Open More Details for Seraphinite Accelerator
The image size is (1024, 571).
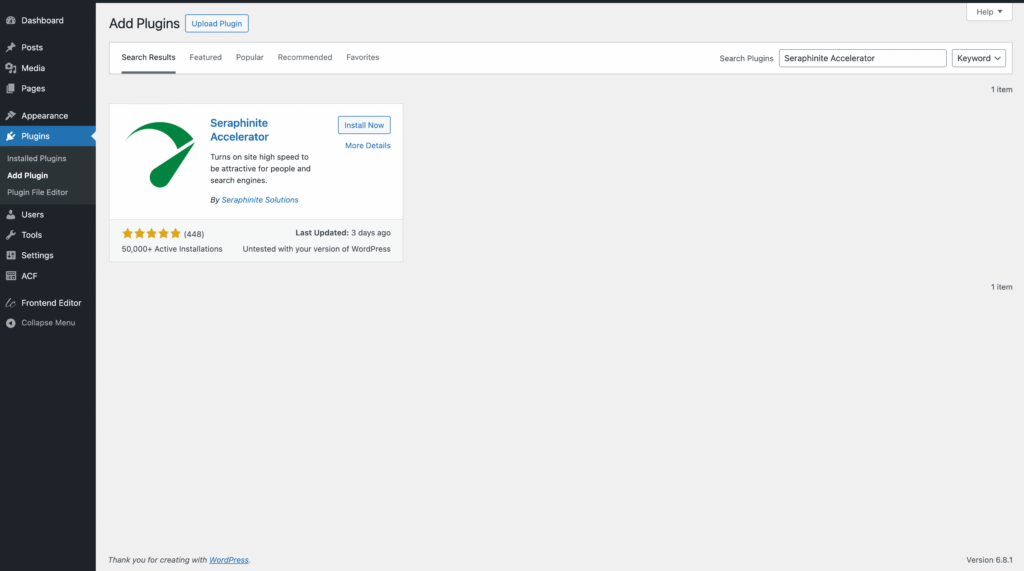(367, 146)
